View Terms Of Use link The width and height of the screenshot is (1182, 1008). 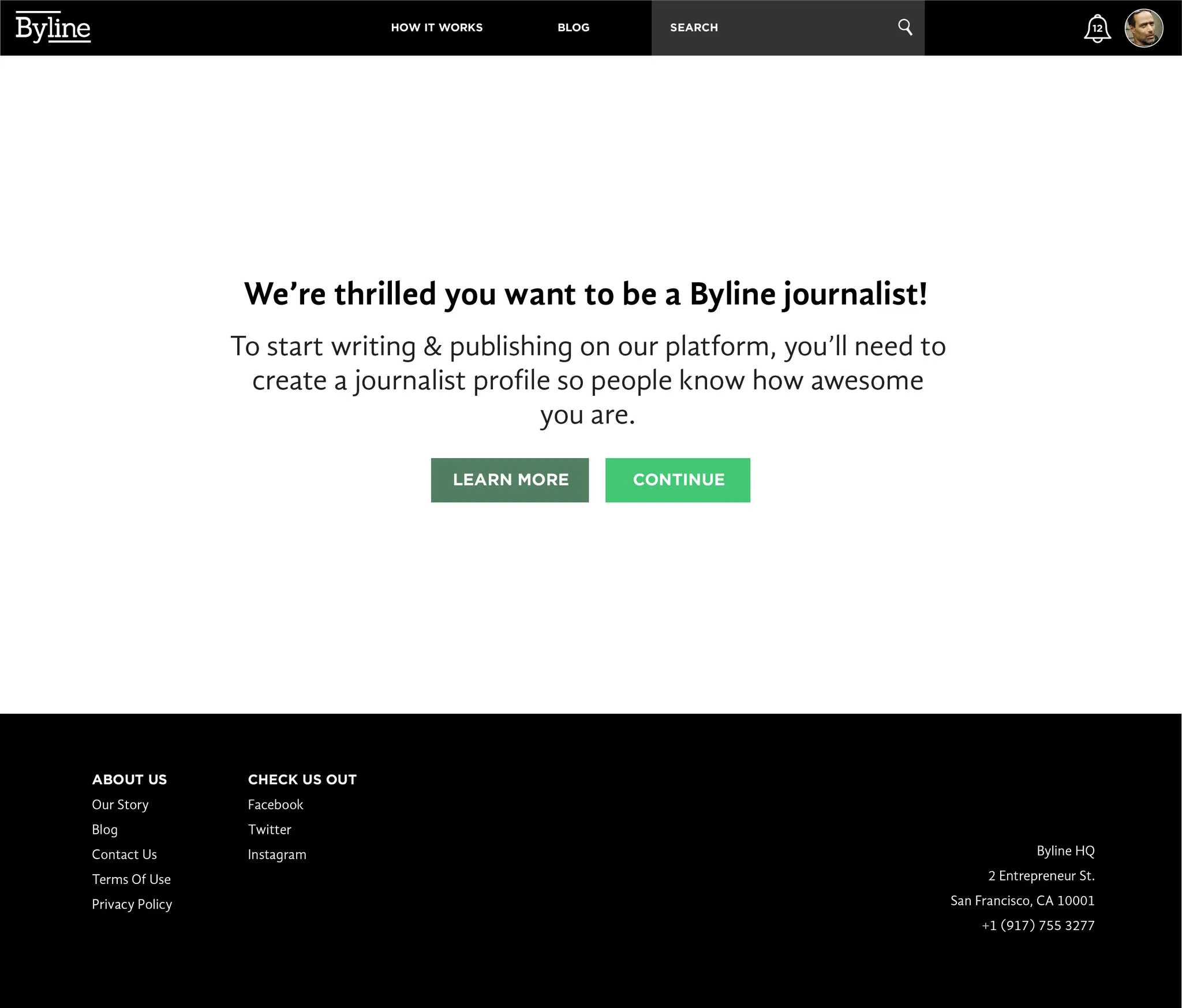pos(131,879)
